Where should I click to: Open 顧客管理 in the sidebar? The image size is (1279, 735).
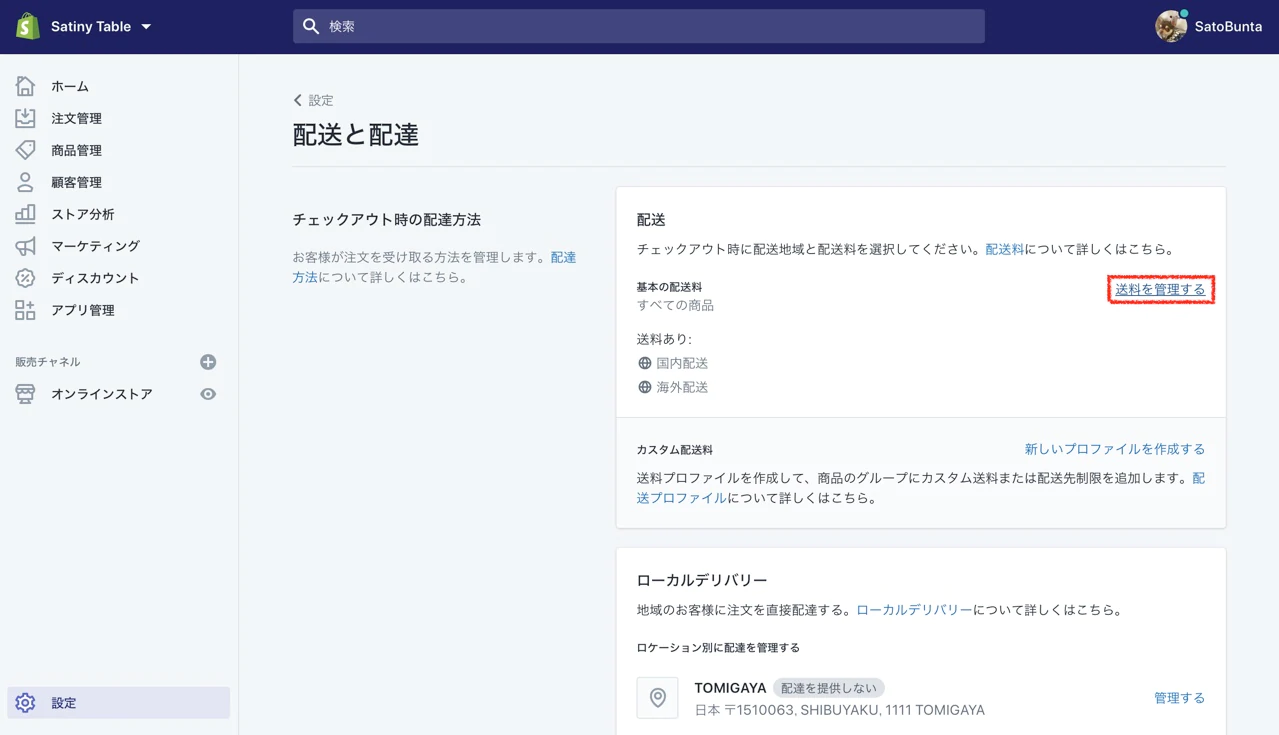point(76,182)
